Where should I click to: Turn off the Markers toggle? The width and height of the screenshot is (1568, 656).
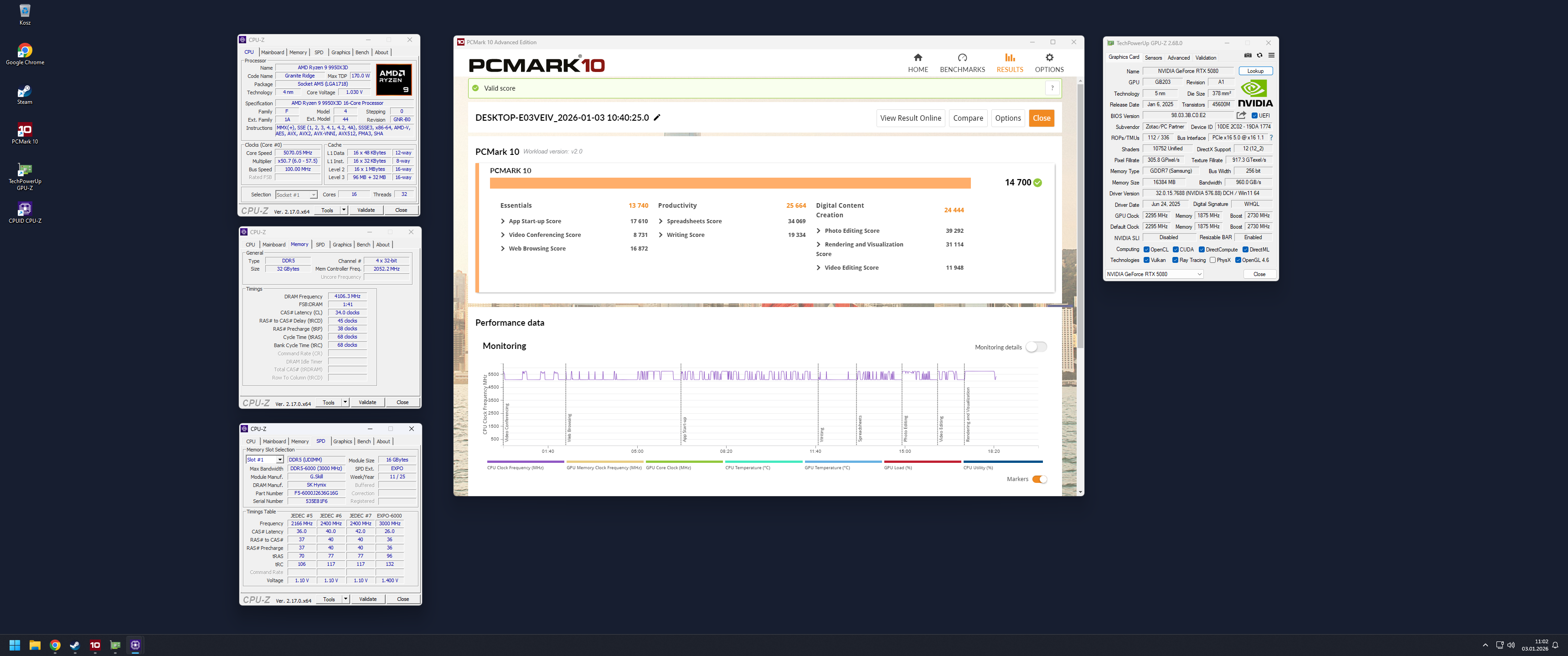click(x=1040, y=479)
